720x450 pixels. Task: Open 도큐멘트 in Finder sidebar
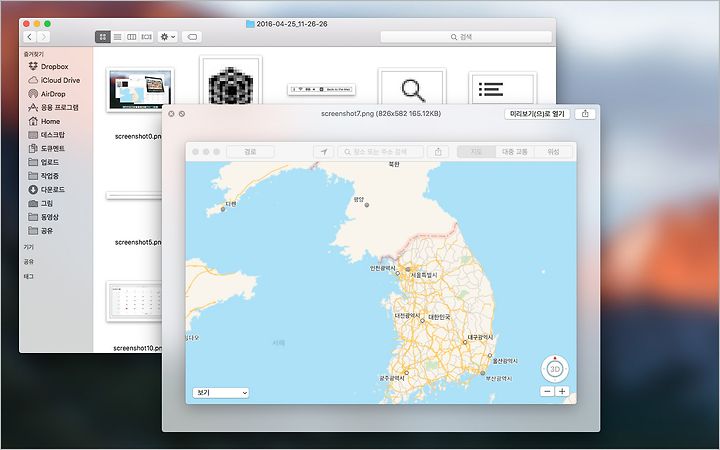[x=46, y=149]
